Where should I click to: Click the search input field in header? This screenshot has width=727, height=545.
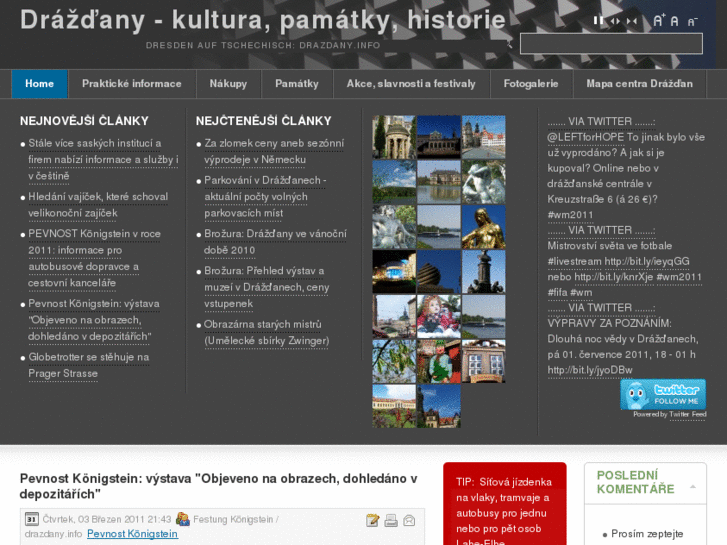pyautogui.click(x=611, y=44)
